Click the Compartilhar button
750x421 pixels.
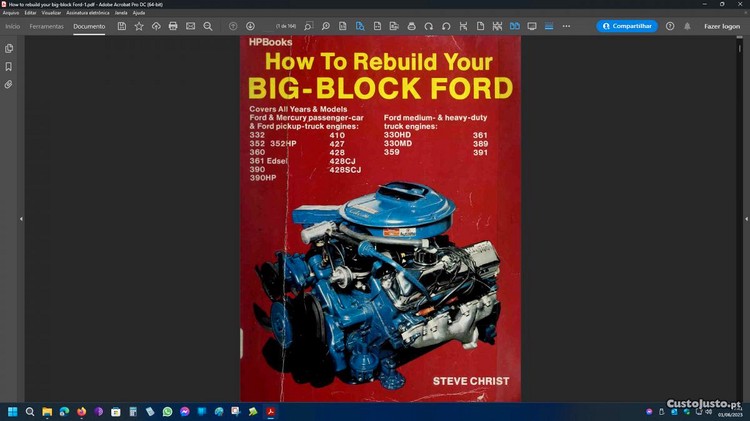point(627,26)
